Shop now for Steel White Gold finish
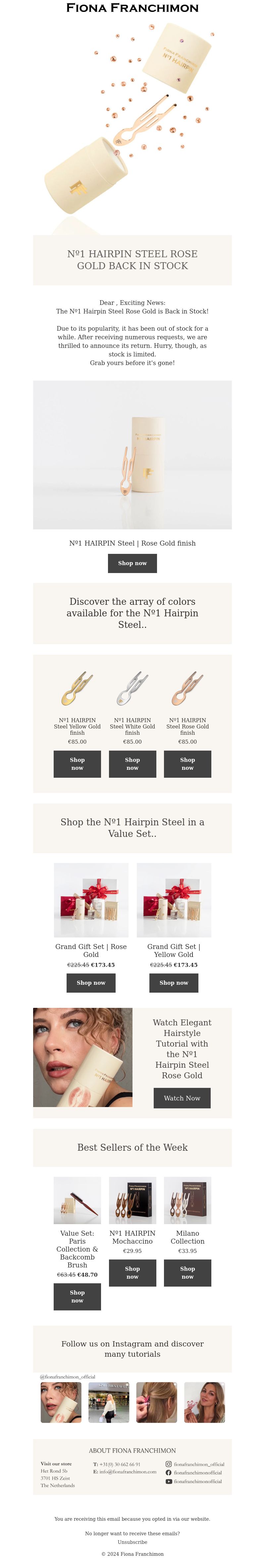265x1568 pixels. tap(132, 764)
